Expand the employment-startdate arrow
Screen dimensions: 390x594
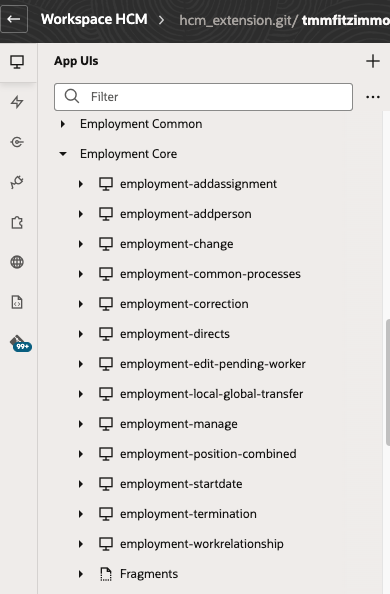81,484
